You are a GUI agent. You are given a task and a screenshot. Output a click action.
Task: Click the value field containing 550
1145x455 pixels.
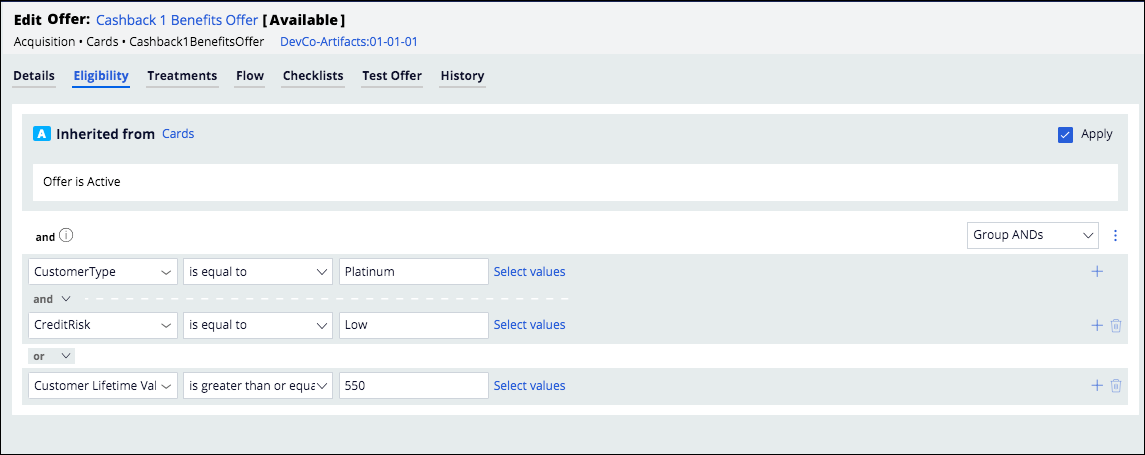(413, 386)
